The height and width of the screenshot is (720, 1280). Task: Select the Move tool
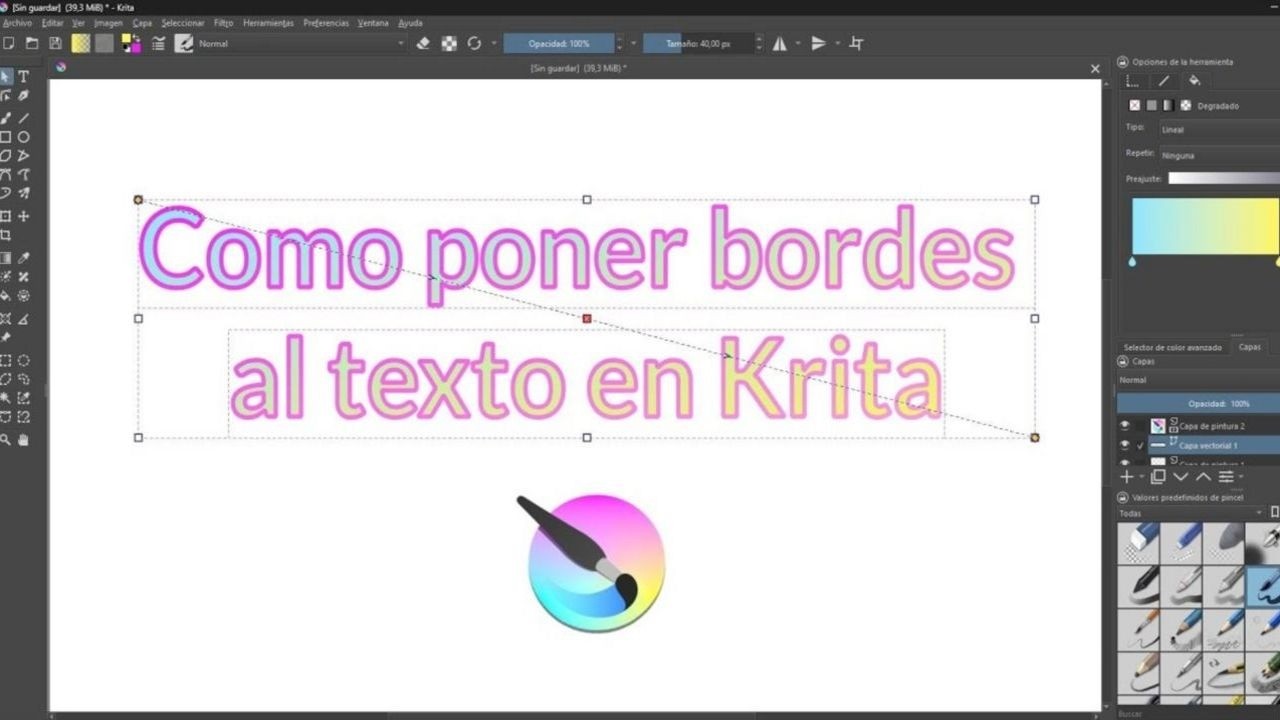click(x=24, y=216)
